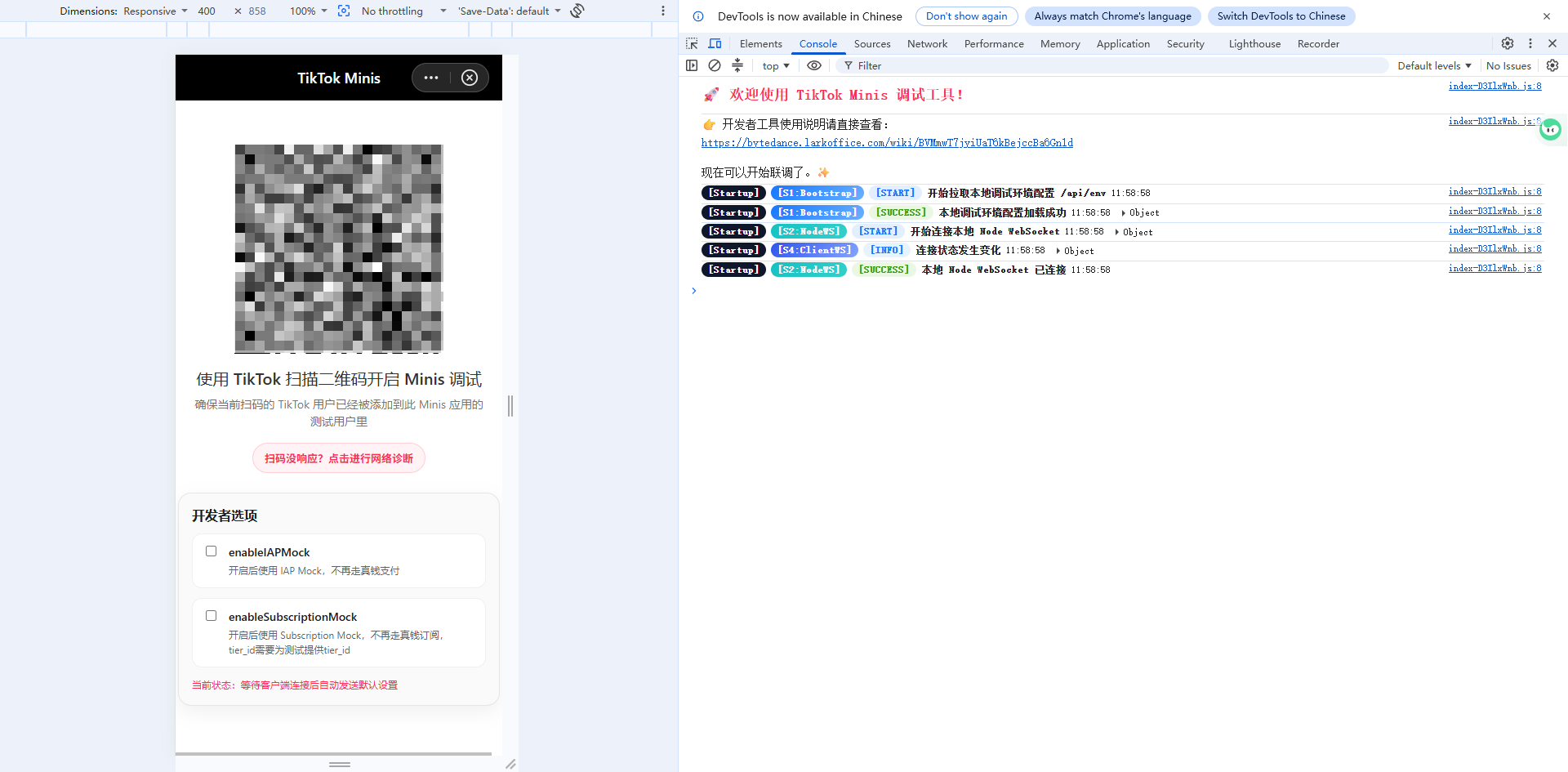Open DevTools settings gear
1568x772 pixels.
[1508, 43]
